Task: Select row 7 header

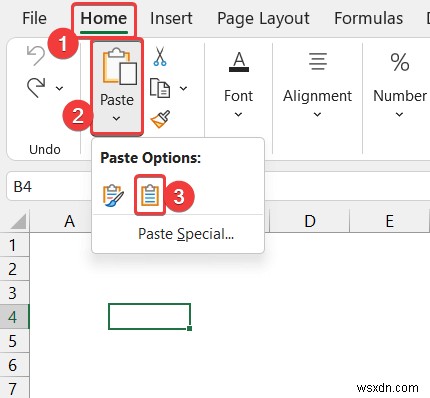Action: (14, 388)
